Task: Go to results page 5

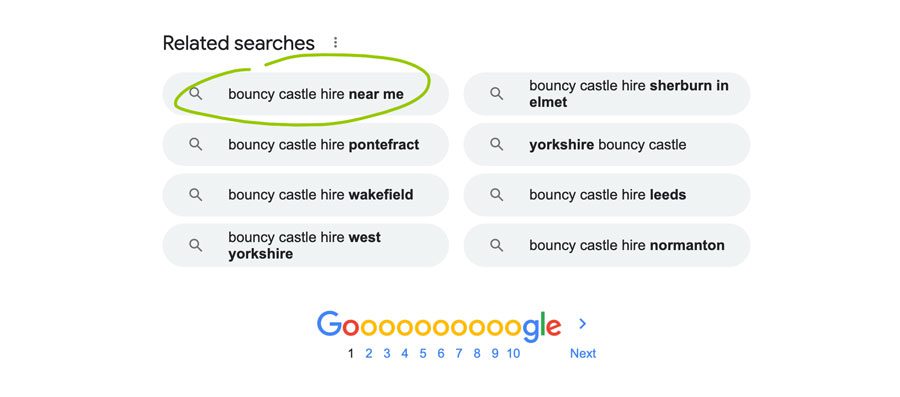Action: [423, 353]
